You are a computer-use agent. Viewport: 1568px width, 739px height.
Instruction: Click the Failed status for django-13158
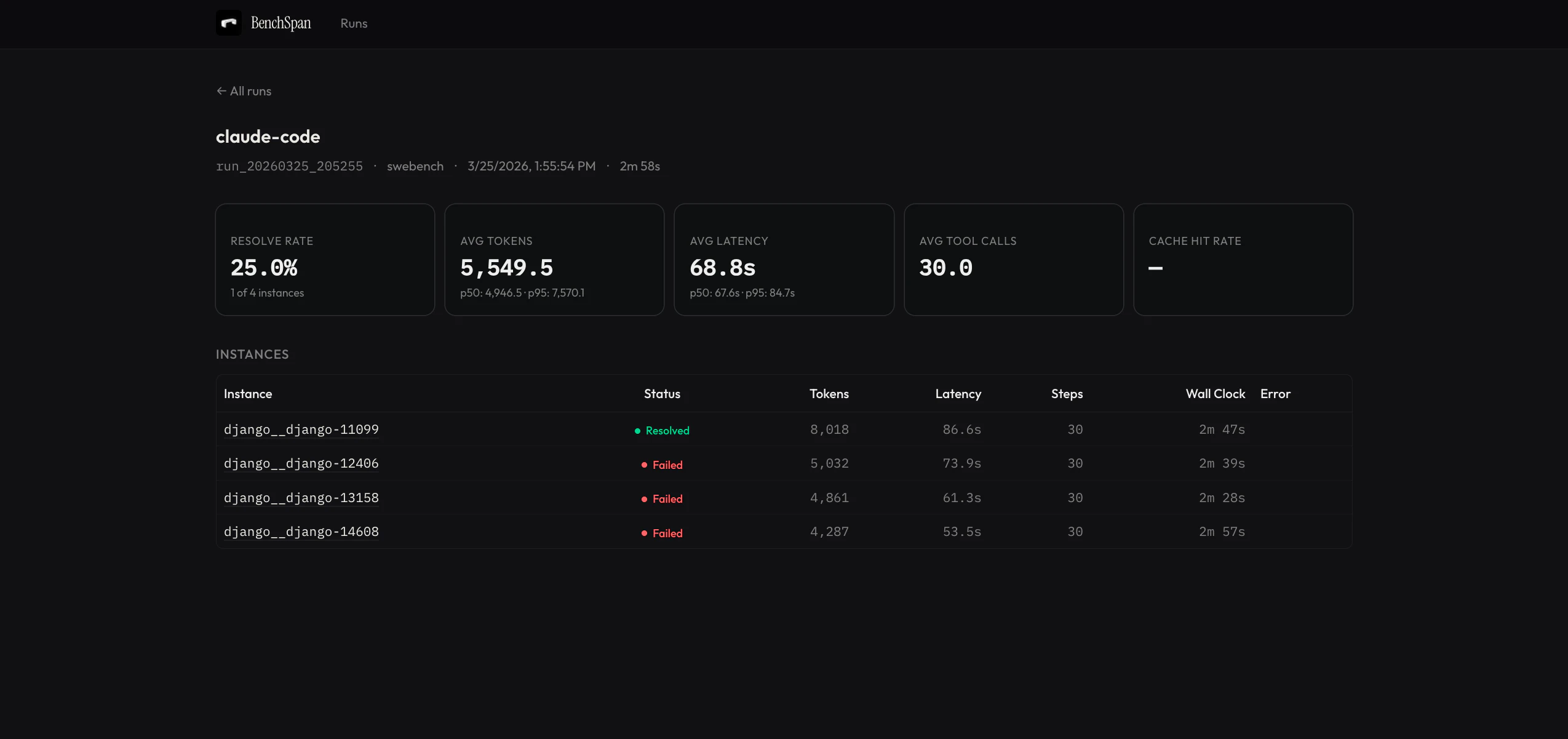pos(662,499)
